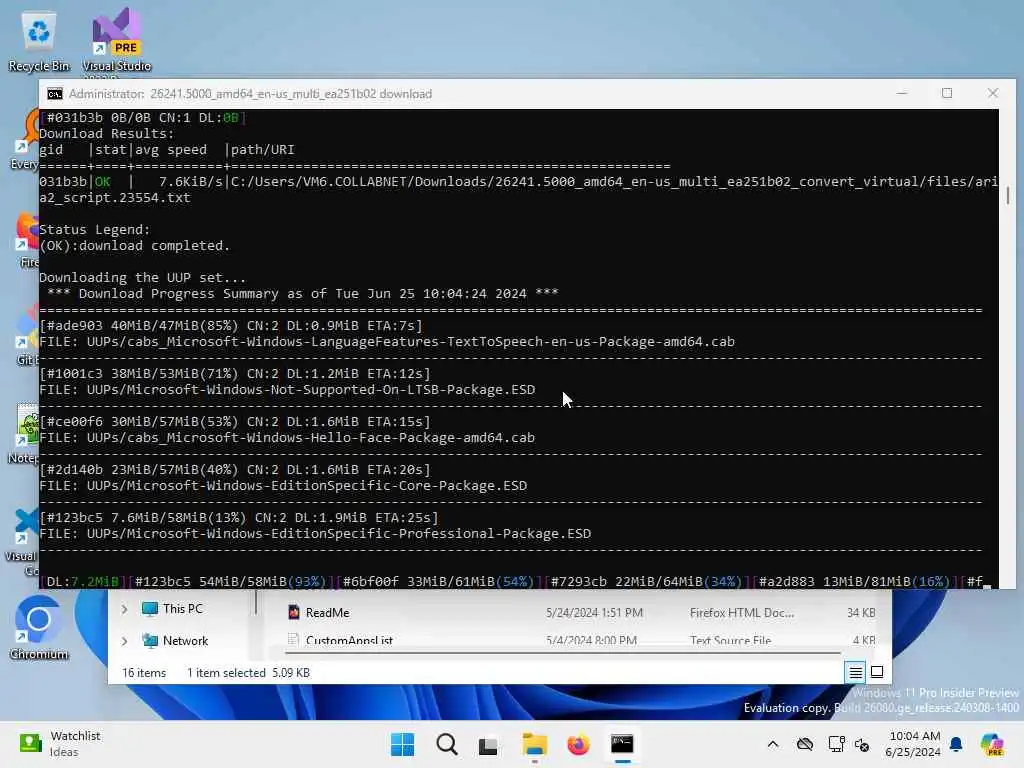Click the cloud sync tray icon

805,744
